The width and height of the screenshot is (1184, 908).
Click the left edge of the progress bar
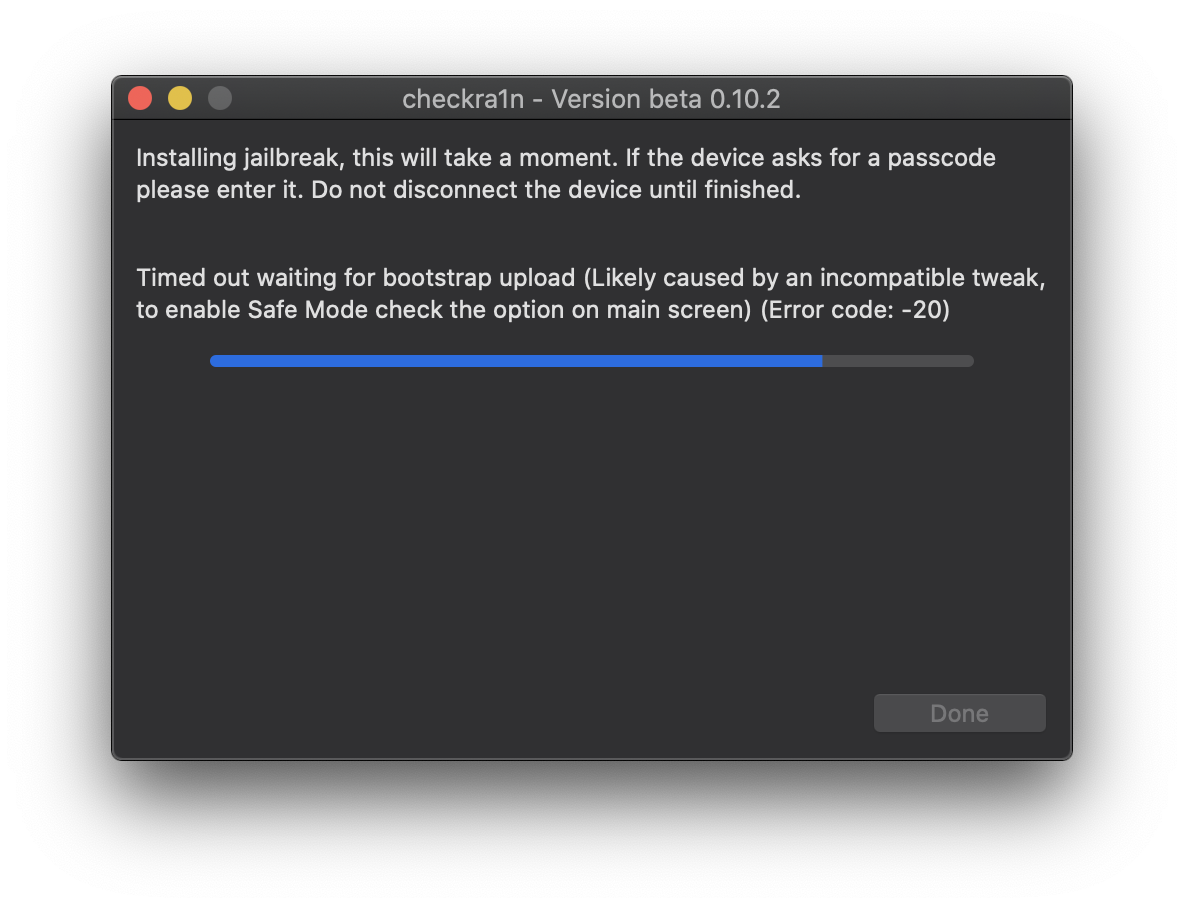[214, 361]
